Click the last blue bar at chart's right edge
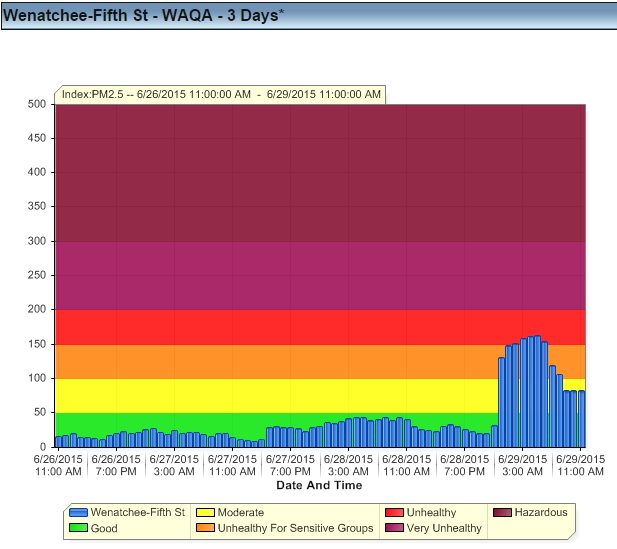 [x=582, y=419]
